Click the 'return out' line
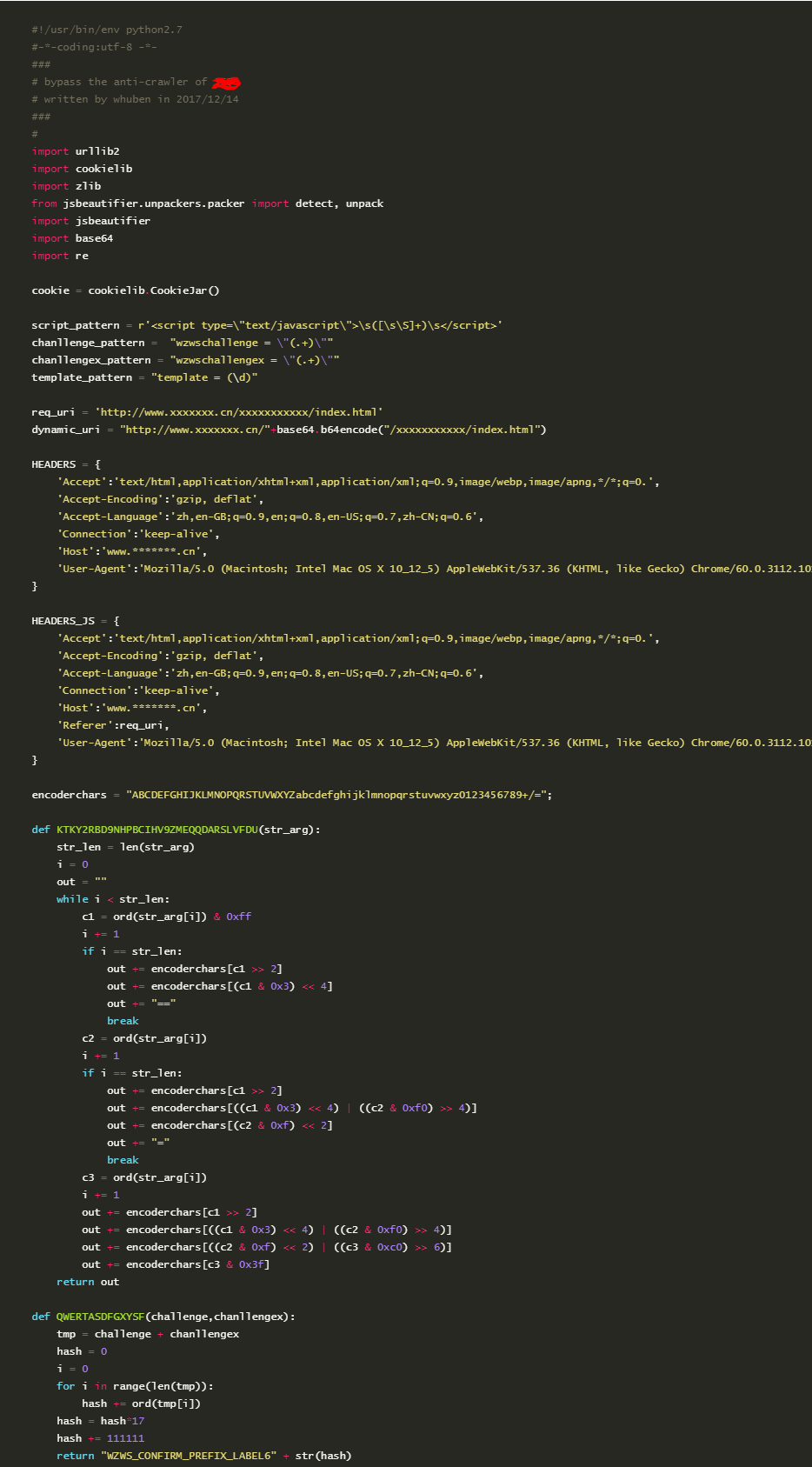The width and height of the screenshot is (812, 1467). pos(88,1282)
